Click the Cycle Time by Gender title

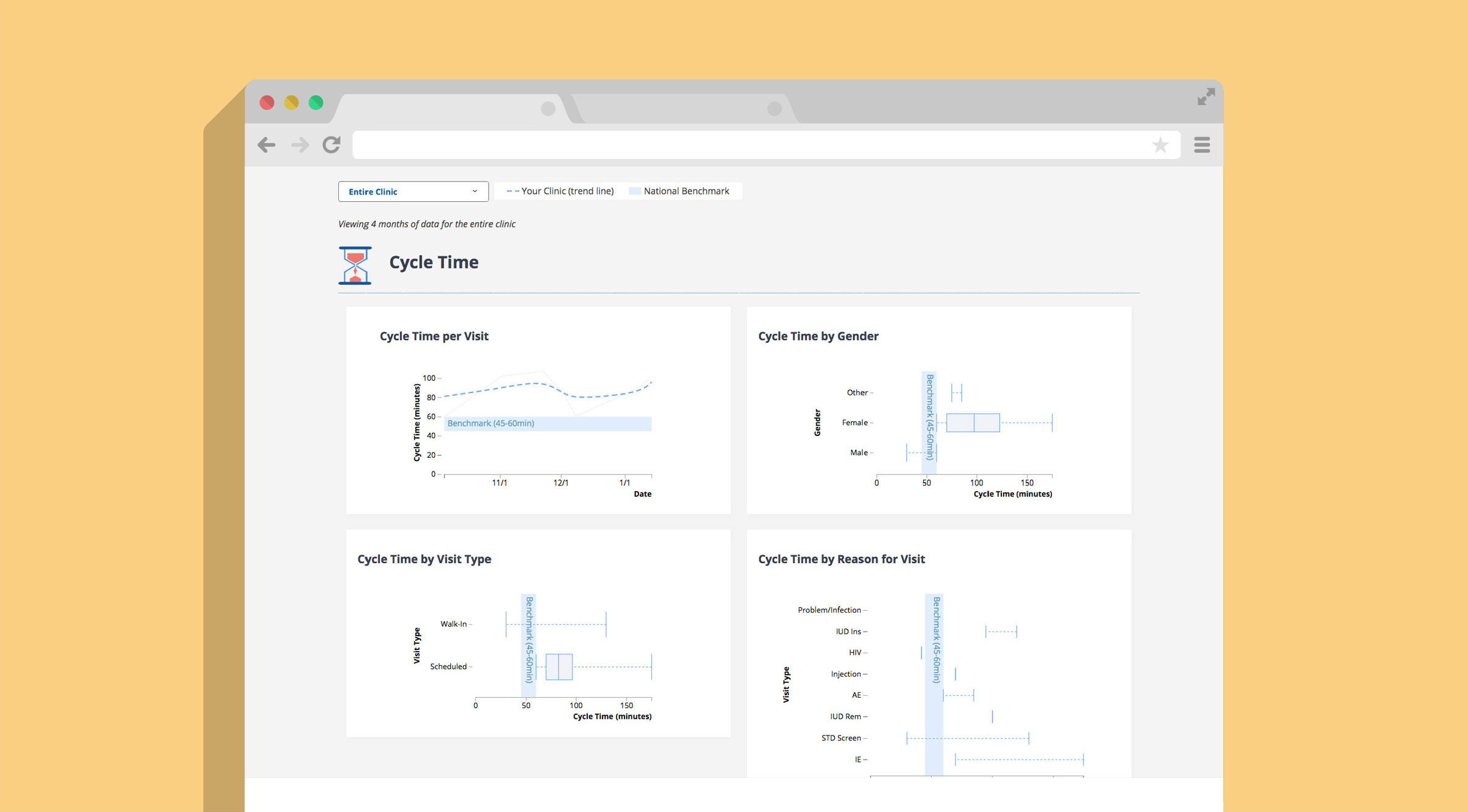[x=818, y=336]
